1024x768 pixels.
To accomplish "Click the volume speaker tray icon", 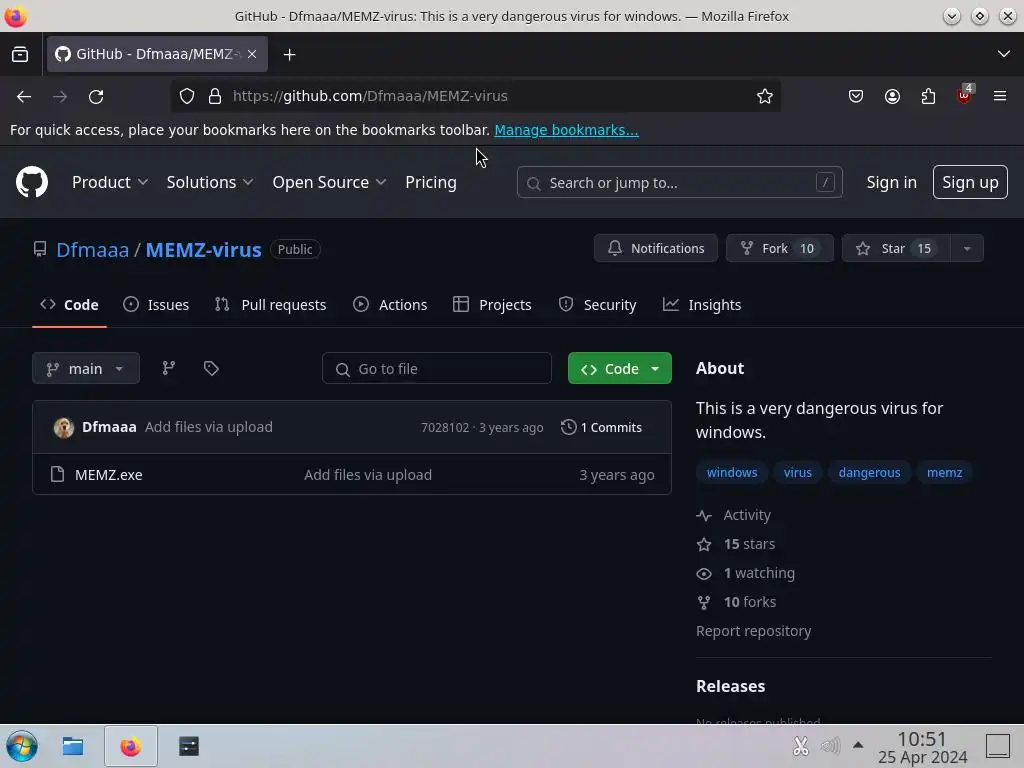I will click(x=830, y=745).
